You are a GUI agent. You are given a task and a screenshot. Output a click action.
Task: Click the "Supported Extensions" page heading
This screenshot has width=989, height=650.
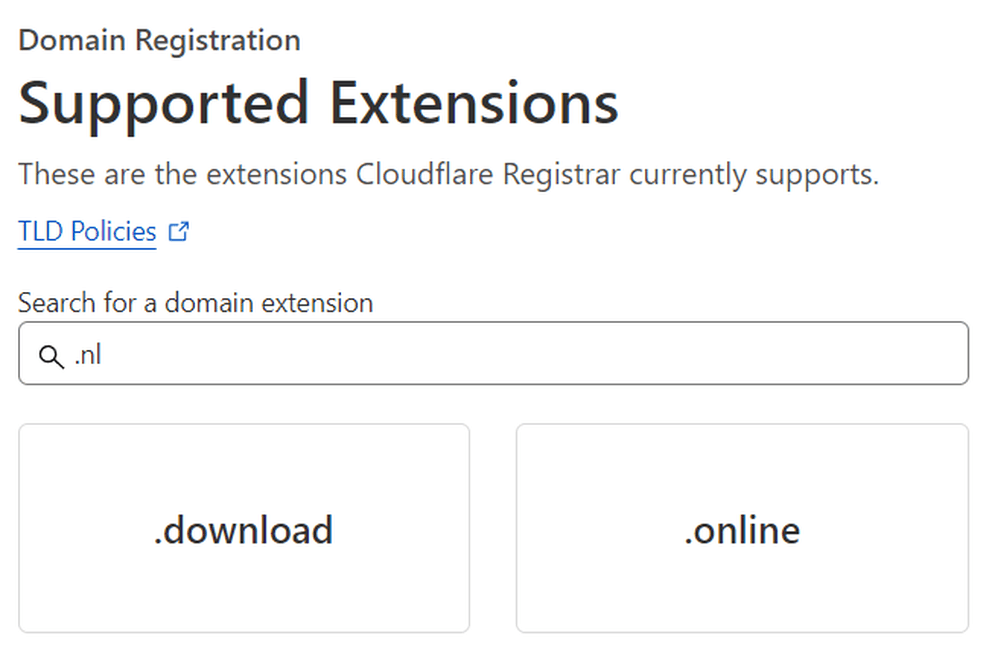(x=318, y=103)
